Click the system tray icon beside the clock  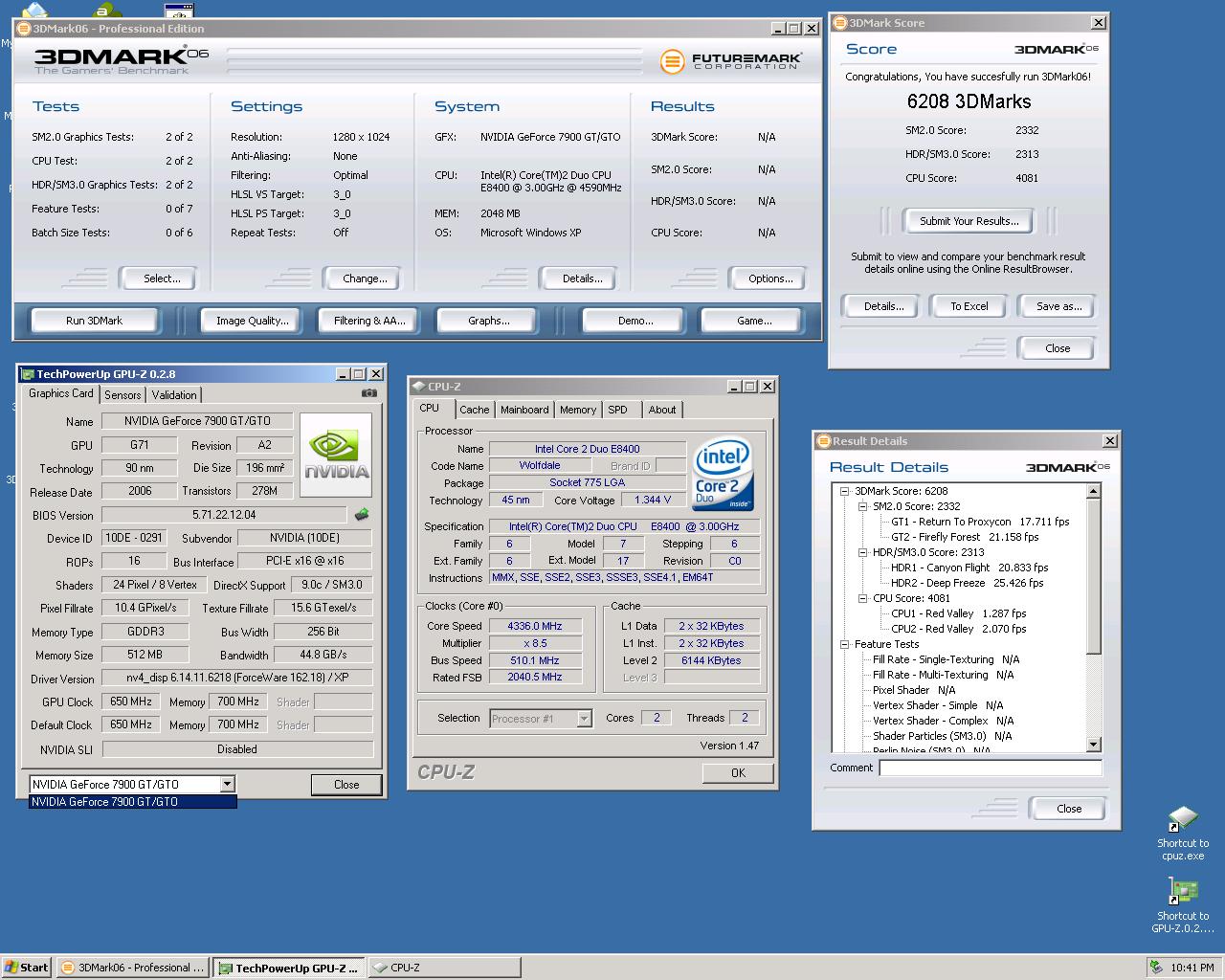pyautogui.click(x=1156, y=967)
